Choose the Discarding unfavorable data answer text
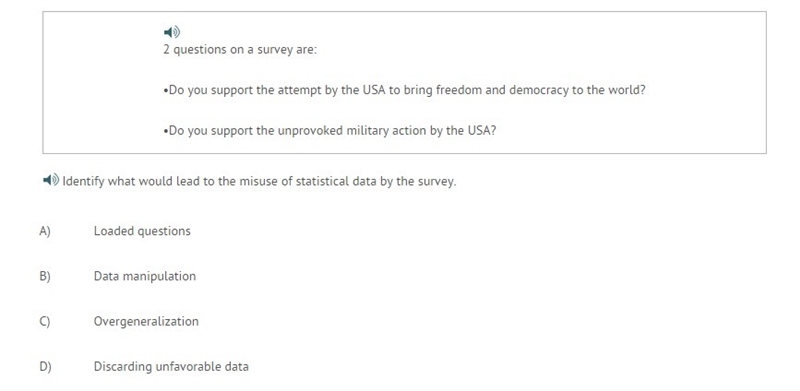This screenshot has height=391, width=800. [171, 366]
